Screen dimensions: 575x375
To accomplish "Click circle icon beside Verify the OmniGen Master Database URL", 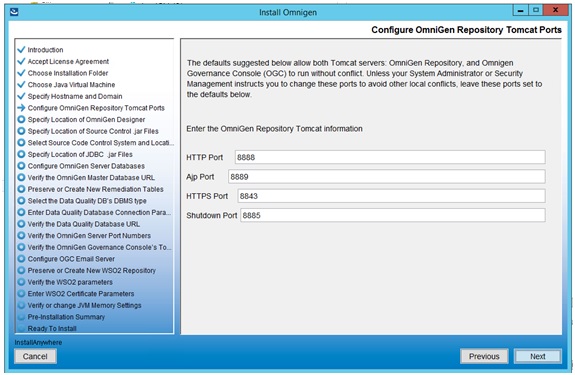I will coord(21,177).
